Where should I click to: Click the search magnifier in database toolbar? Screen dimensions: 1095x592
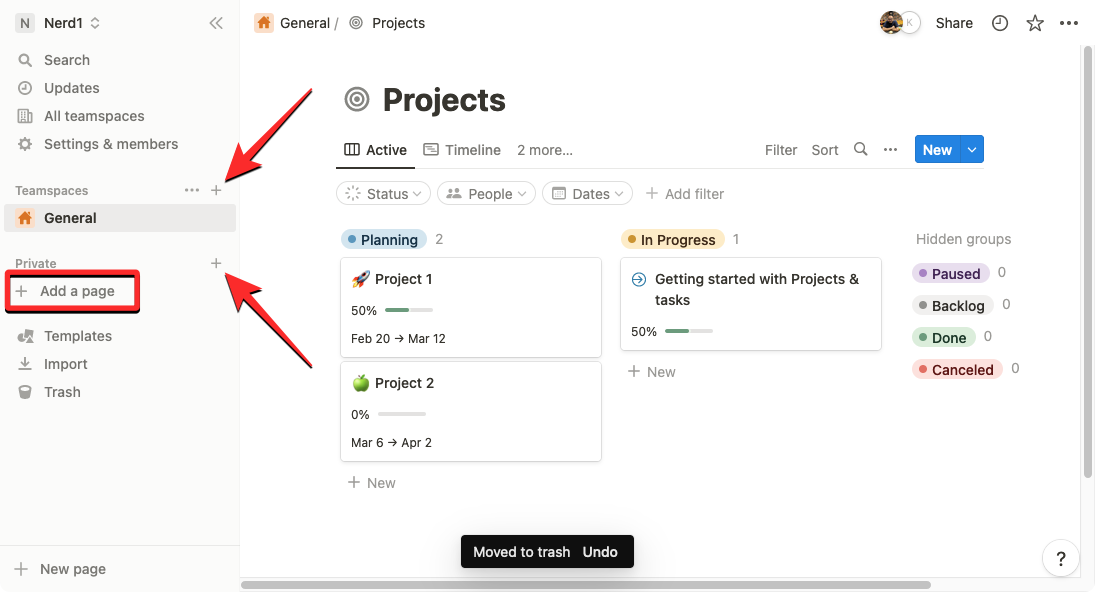coord(860,150)
